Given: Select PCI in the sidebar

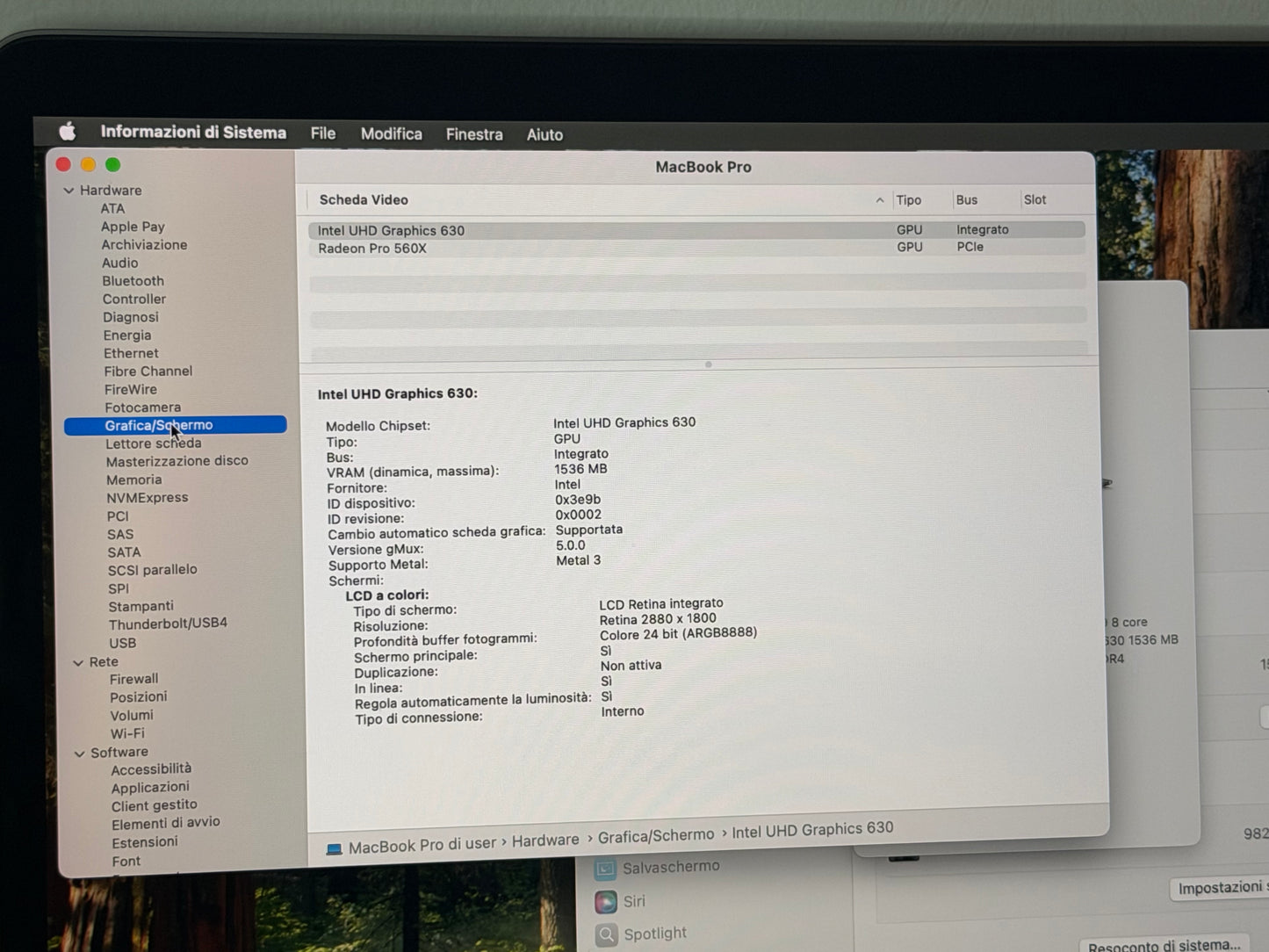Looking at the screenshot, I should [x=118, y=516].
